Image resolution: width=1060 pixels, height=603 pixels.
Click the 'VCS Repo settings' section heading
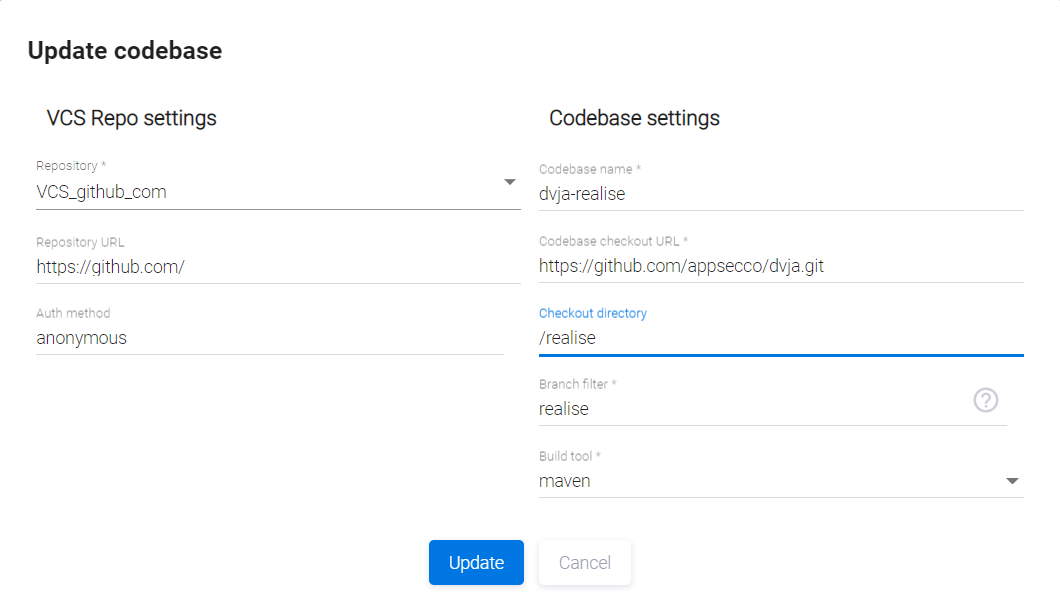pos(132,118)
